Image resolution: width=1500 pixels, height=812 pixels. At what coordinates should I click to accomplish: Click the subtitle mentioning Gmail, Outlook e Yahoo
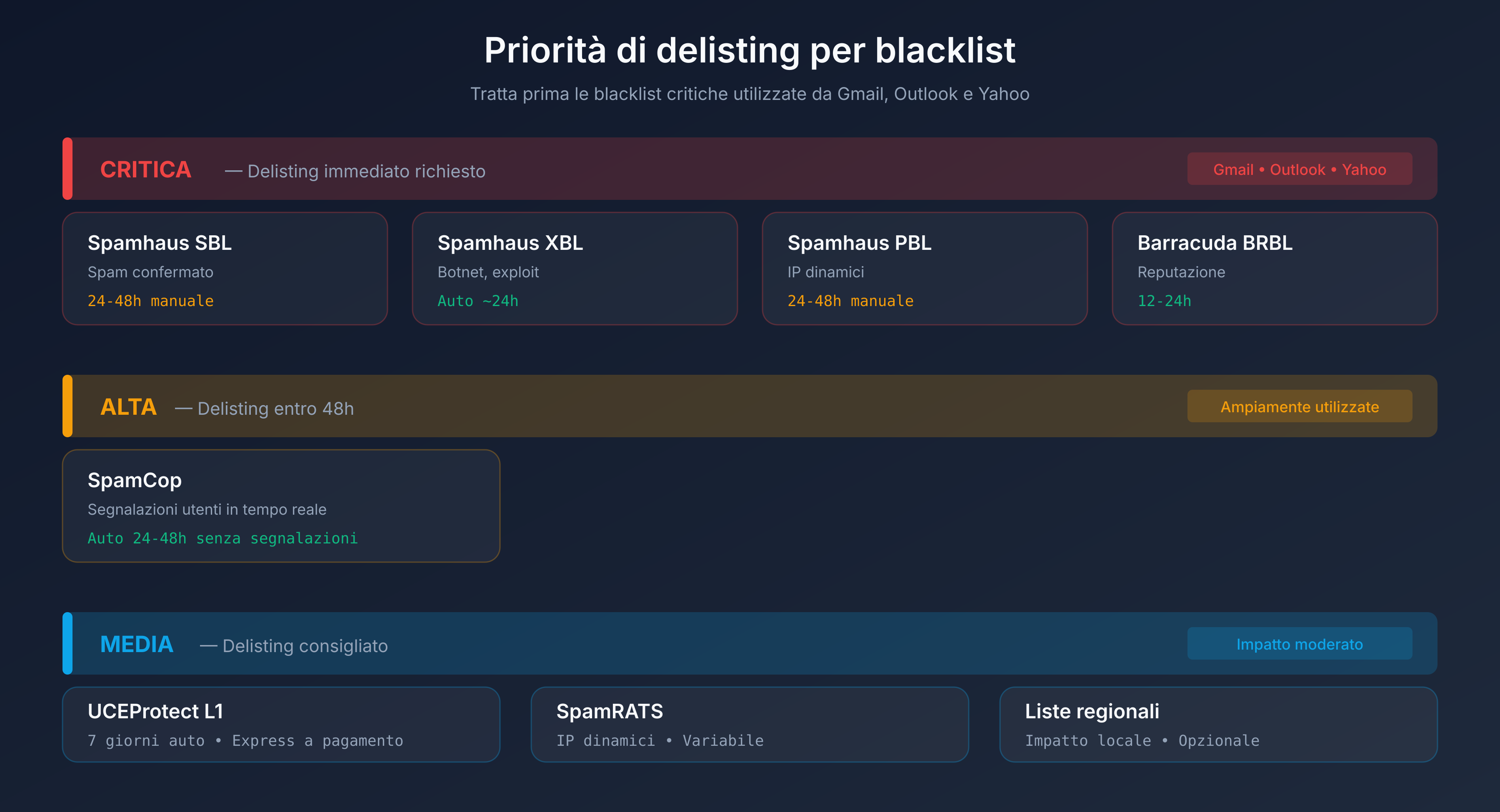click(750, 94)
